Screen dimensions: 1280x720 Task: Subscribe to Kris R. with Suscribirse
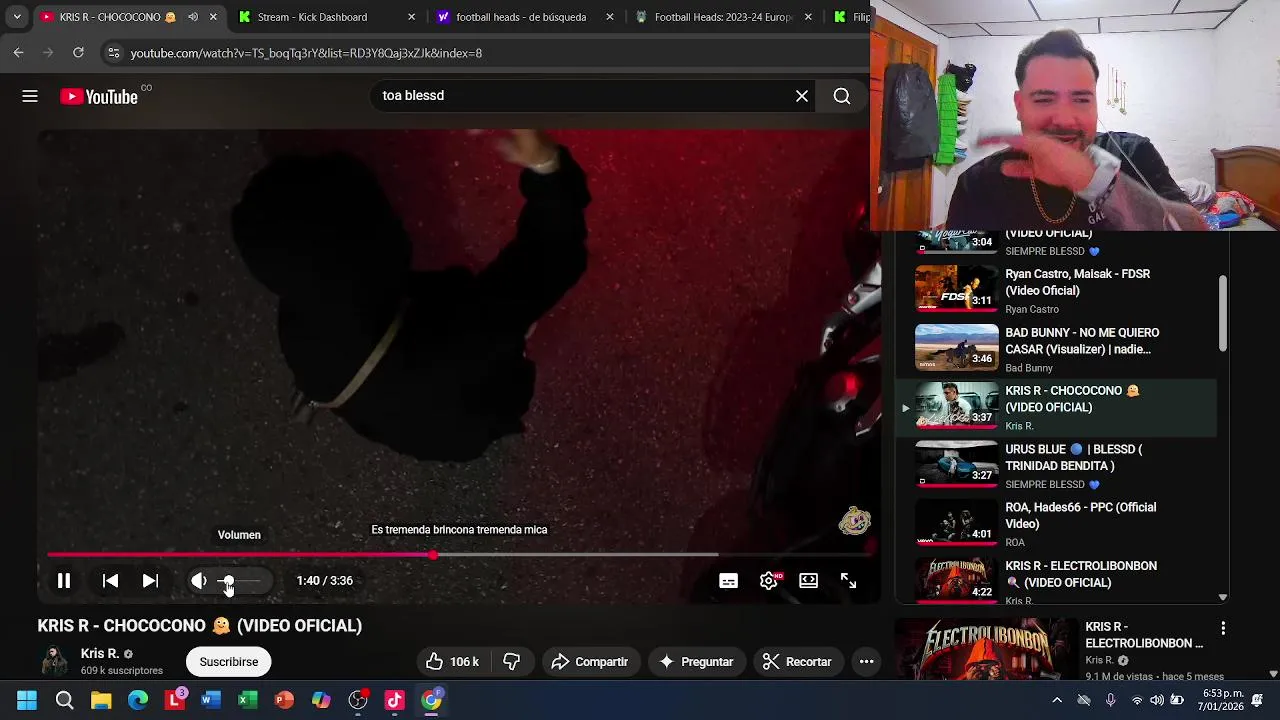click(x=229, y=661)
